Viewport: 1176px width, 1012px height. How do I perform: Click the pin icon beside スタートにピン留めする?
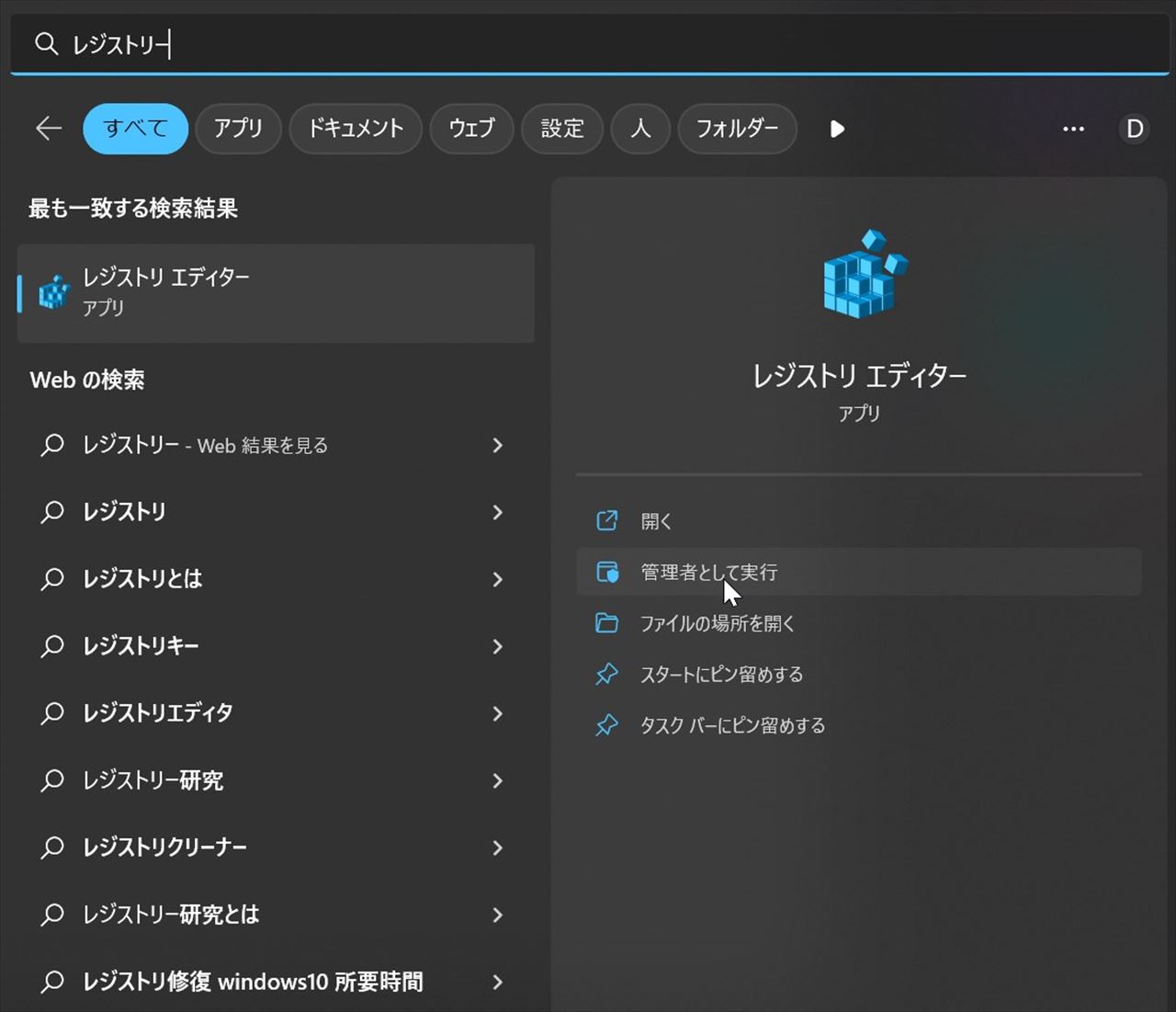point(607,675)
